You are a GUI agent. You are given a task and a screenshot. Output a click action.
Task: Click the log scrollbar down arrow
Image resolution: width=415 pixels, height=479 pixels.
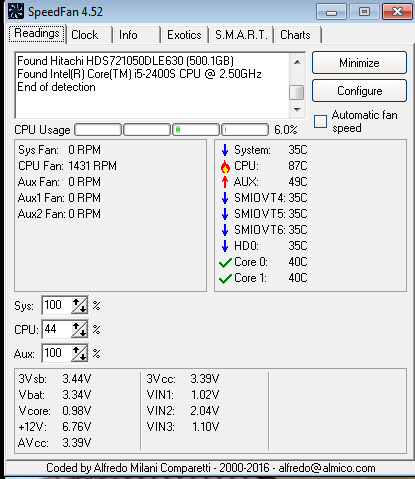297,109
